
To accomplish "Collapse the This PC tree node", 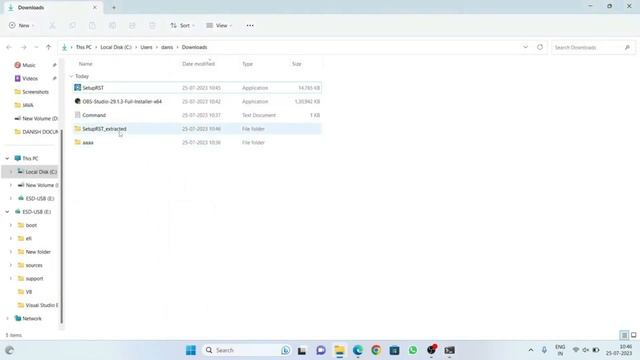I will [7, 158].
